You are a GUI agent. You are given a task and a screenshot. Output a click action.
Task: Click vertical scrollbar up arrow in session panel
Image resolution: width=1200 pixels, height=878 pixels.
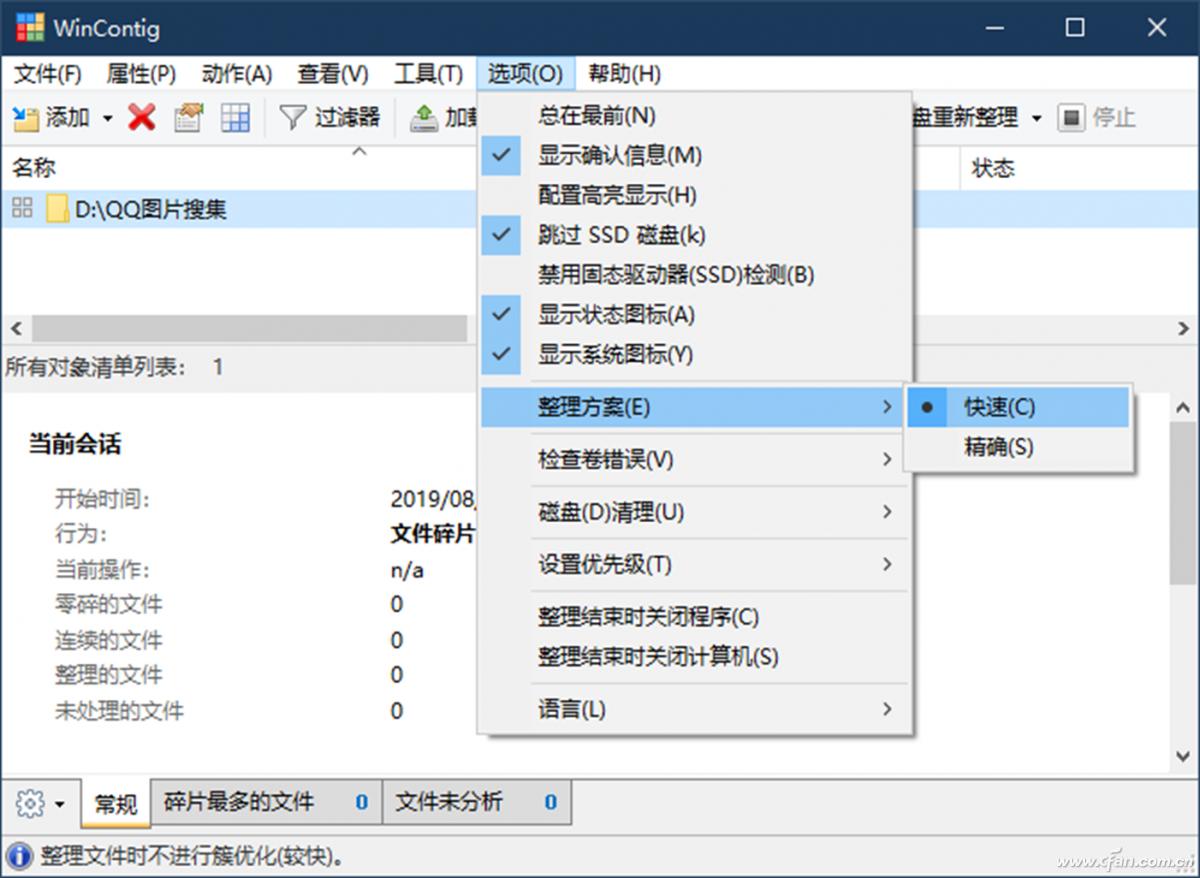click(x=1183, y=408)
